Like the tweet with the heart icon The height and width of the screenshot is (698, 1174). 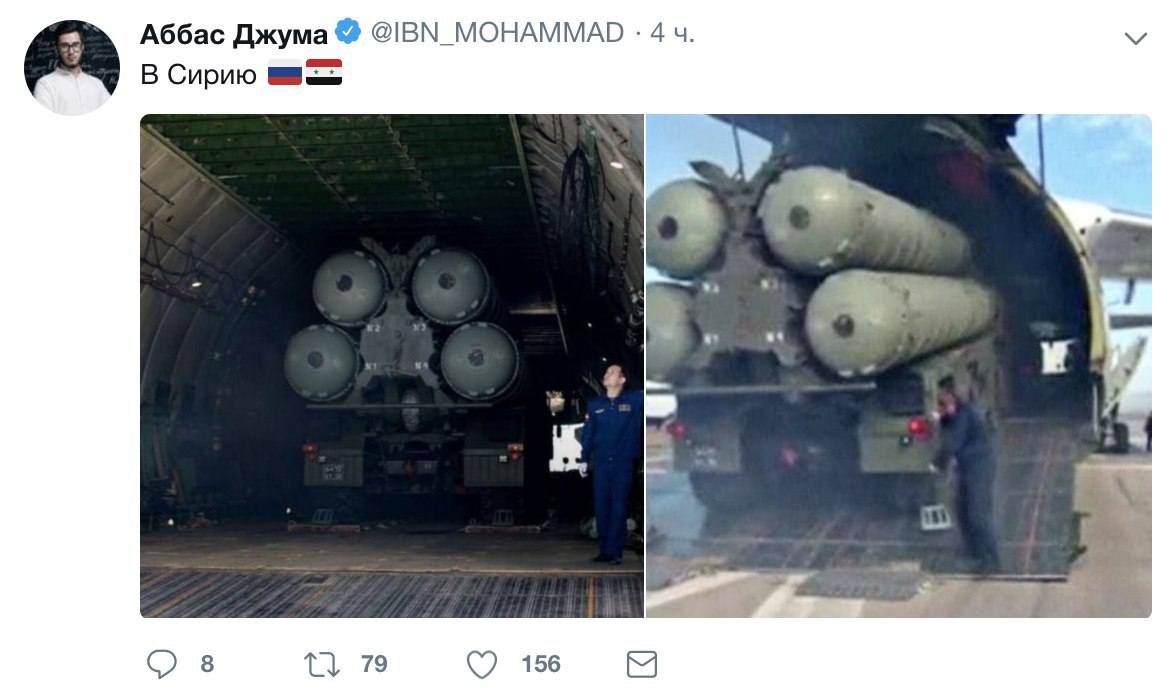[481, 664]
